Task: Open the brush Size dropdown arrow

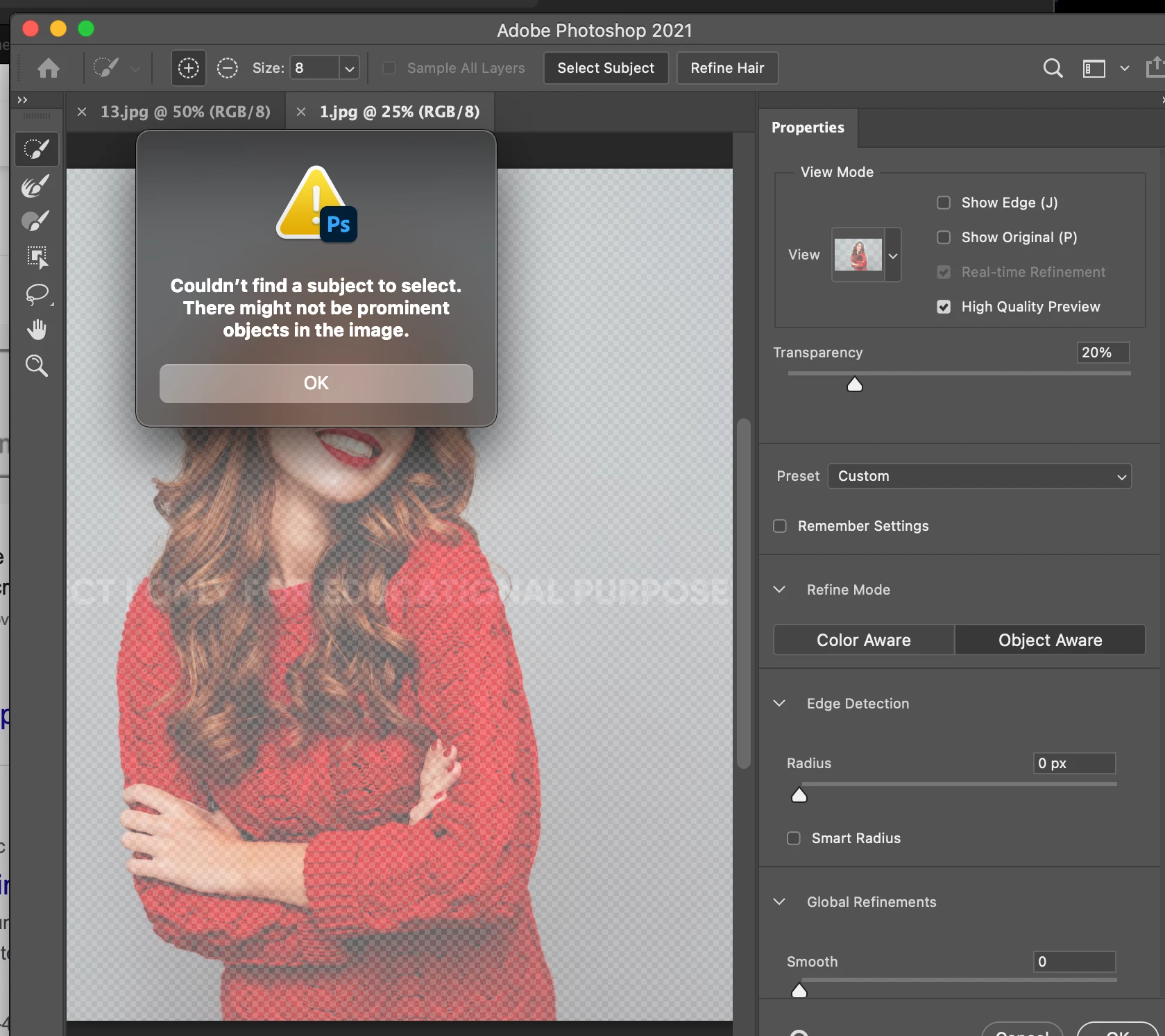Action: (350, 68)
